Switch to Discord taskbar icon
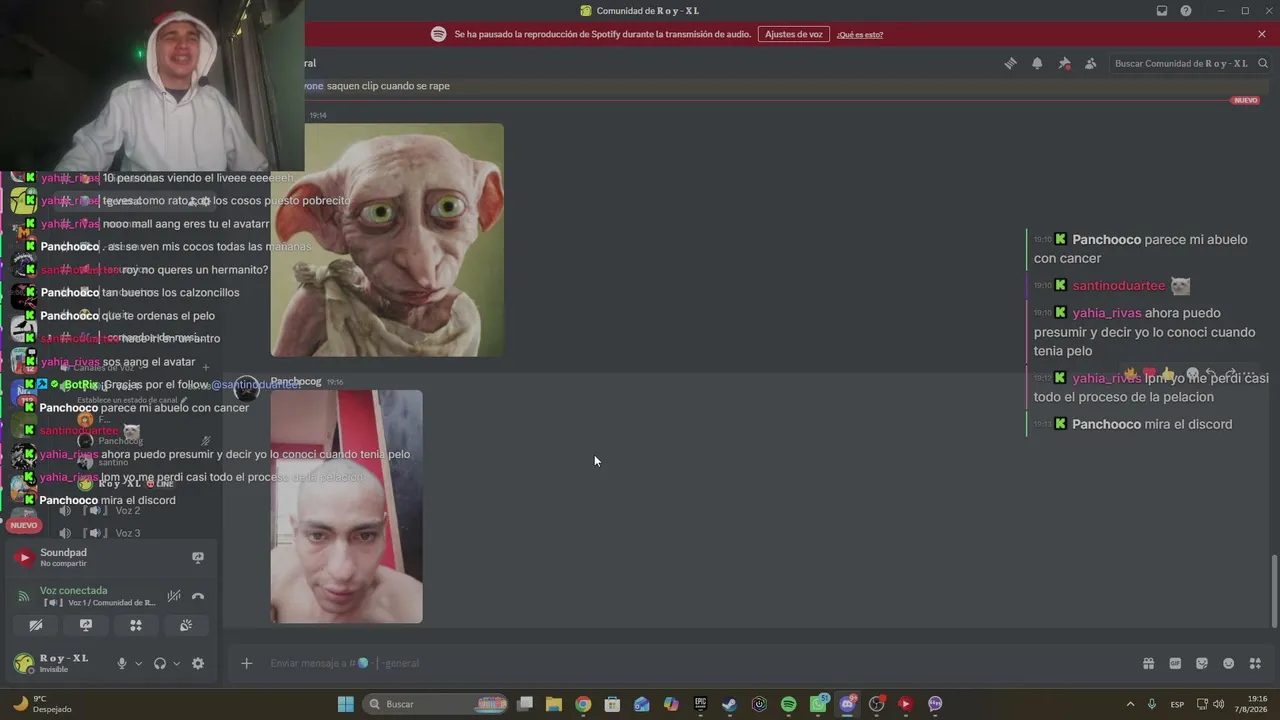Viewport: 1280px width, 720px height. 848,704
